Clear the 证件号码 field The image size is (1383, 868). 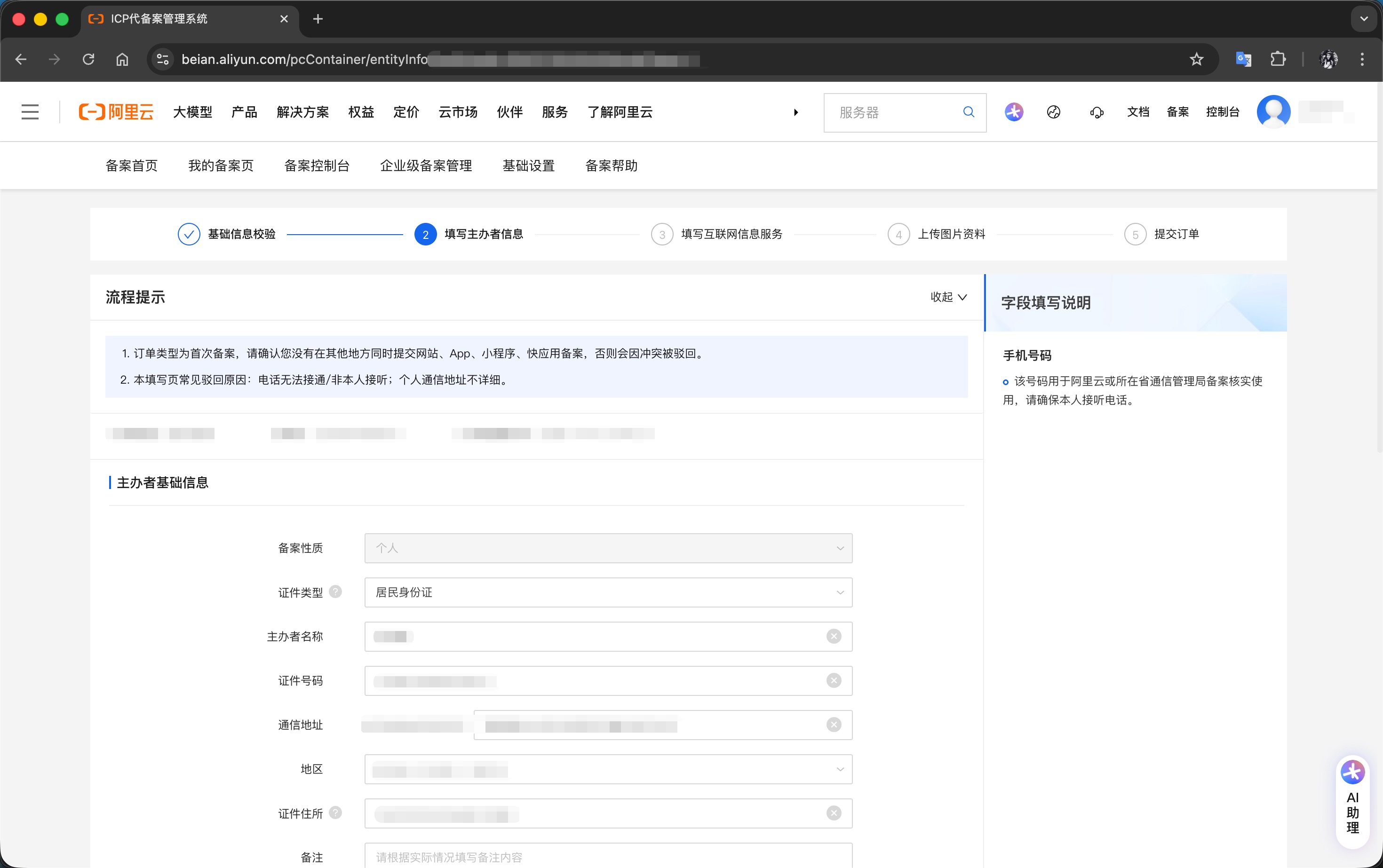[x=834, y=680]
